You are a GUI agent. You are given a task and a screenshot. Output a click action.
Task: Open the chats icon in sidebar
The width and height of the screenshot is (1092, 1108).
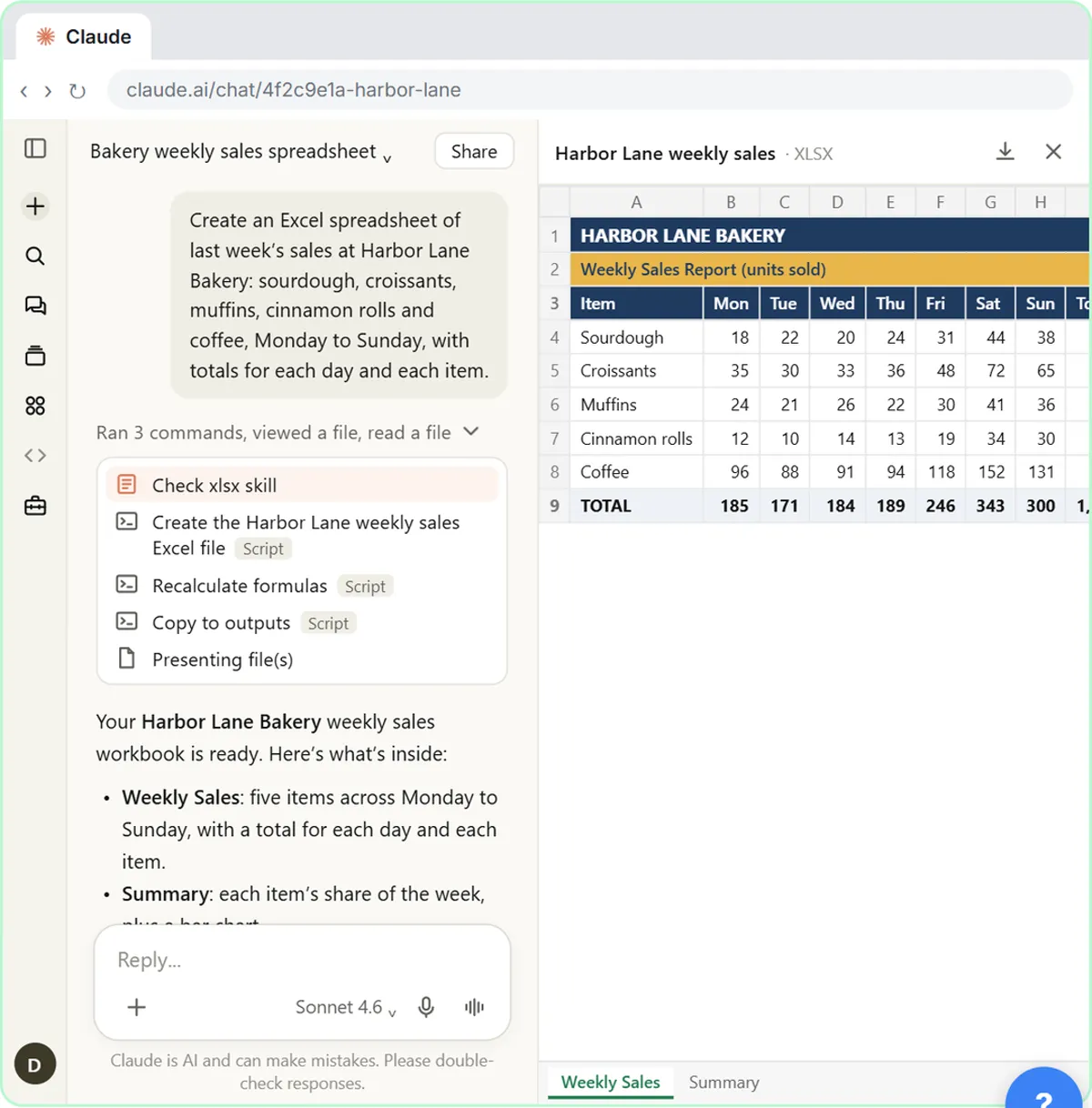35,306
